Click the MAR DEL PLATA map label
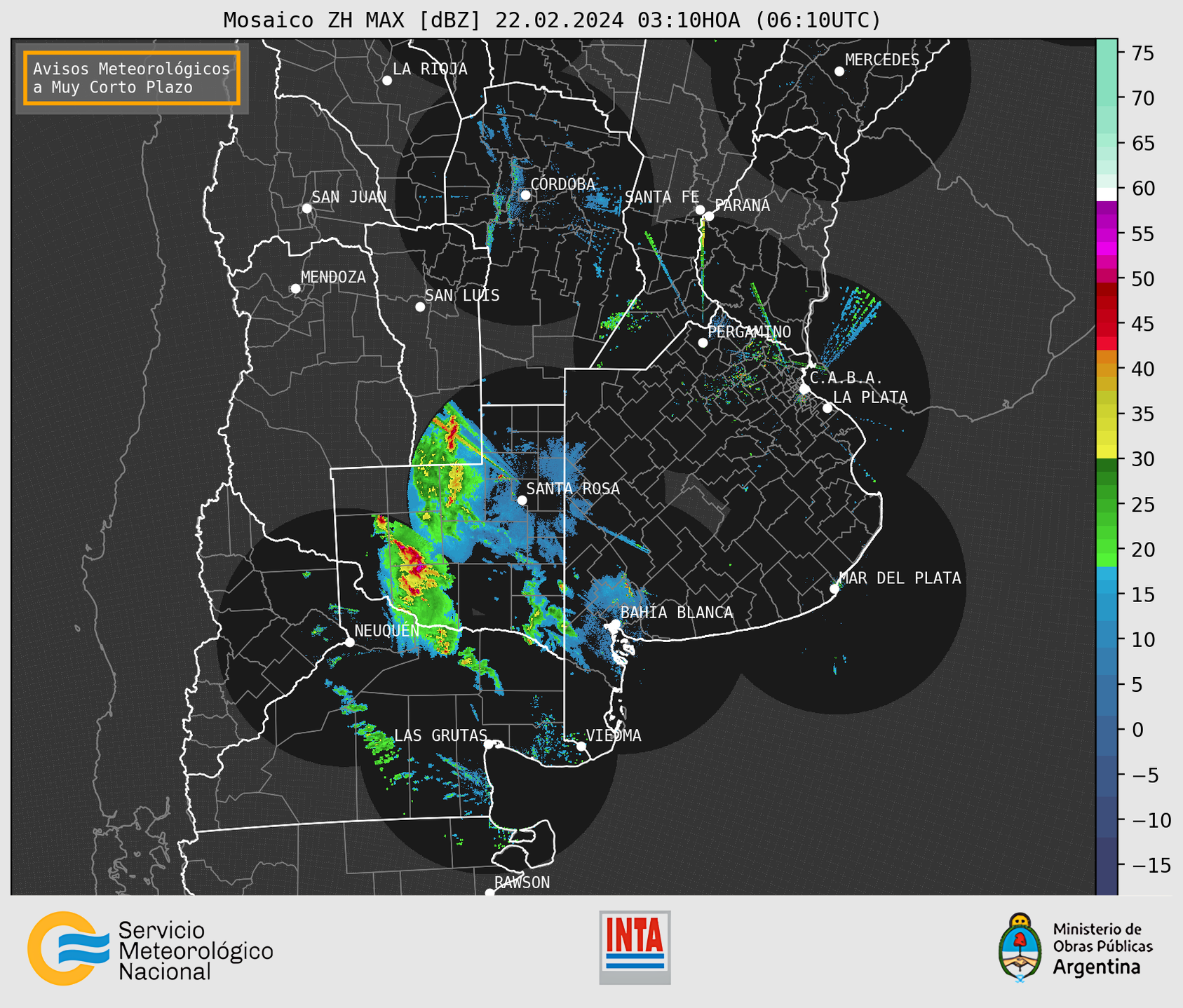 coord(900,578)
